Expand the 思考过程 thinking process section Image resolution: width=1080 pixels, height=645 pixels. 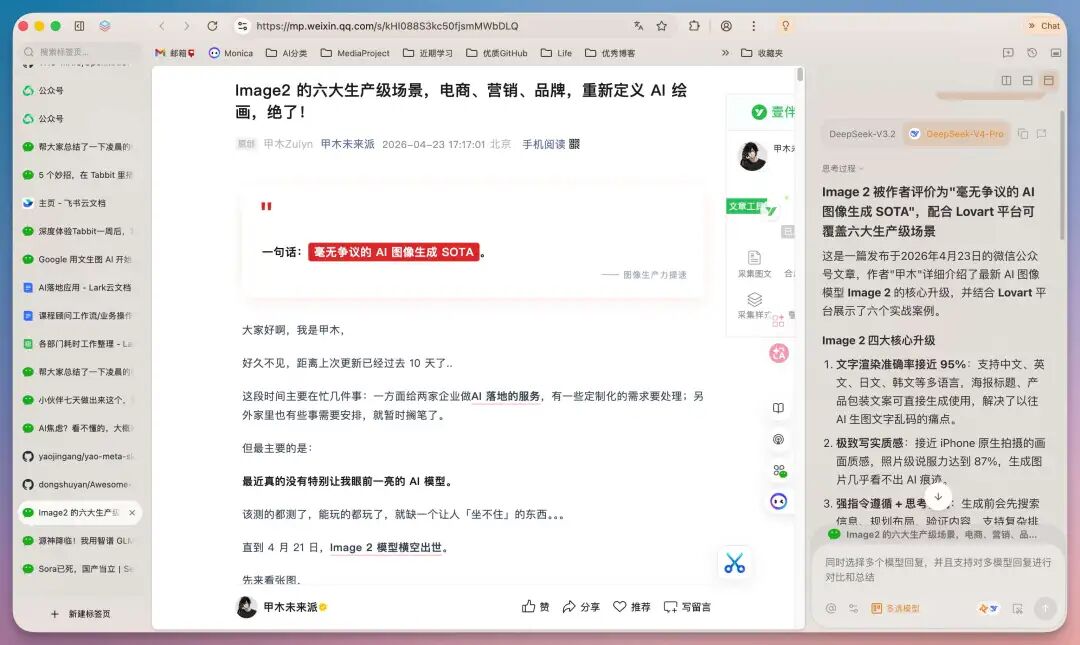coord(842,168)
